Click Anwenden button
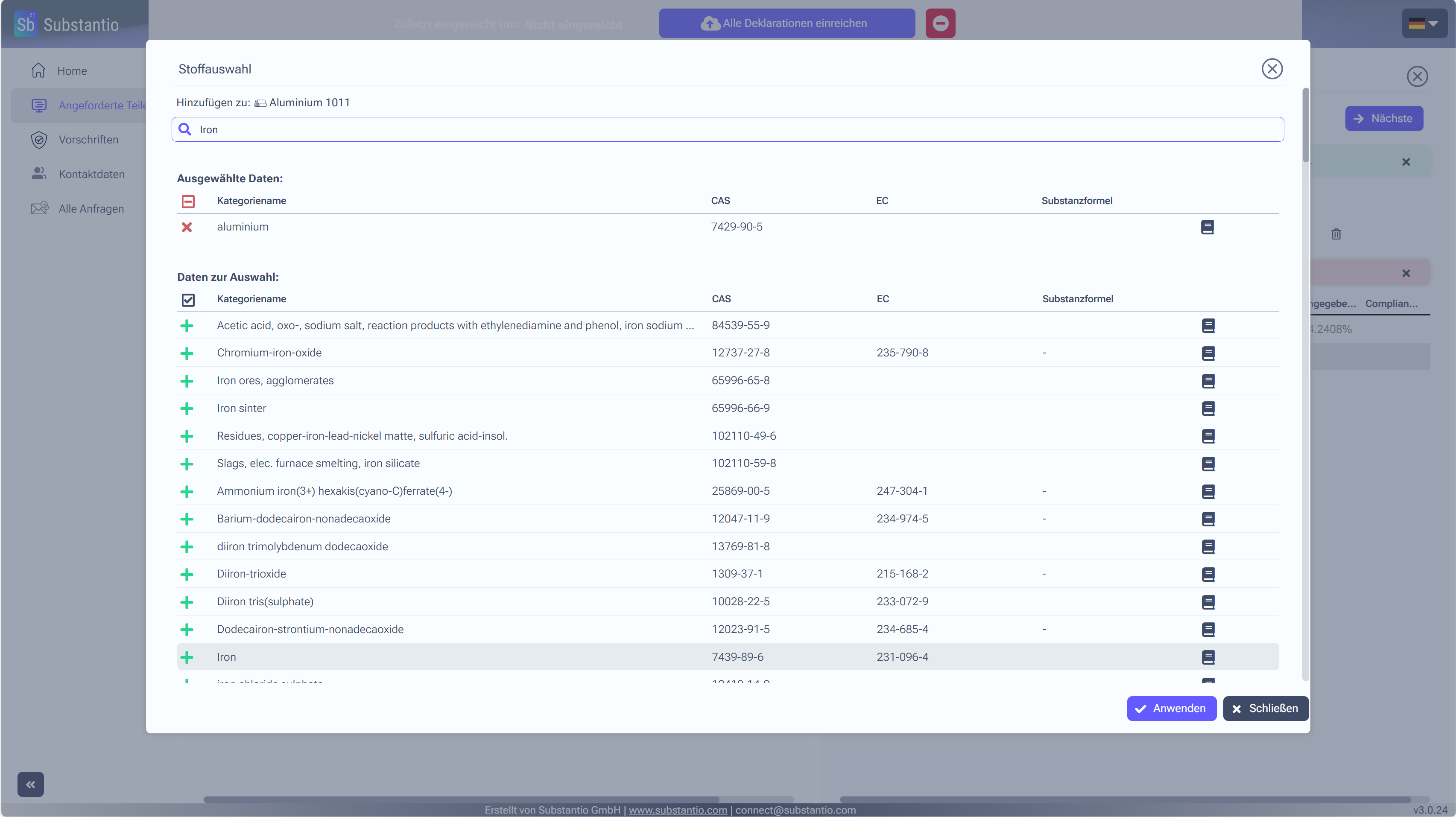The height and width of the screenshot is (817, 1456). pyautogui.click(x=1171, y=709)
